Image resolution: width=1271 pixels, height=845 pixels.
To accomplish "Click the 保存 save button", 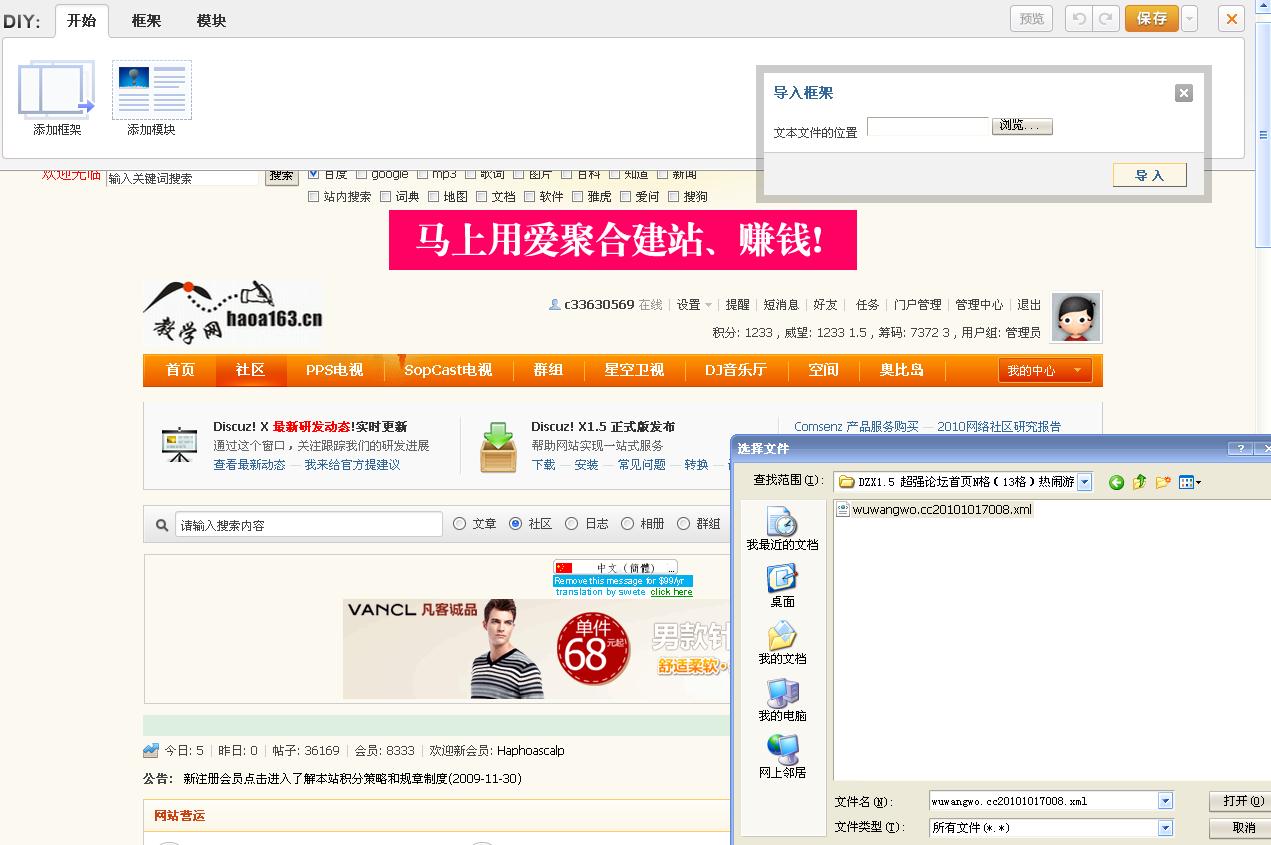I will tap(1152, 19).
